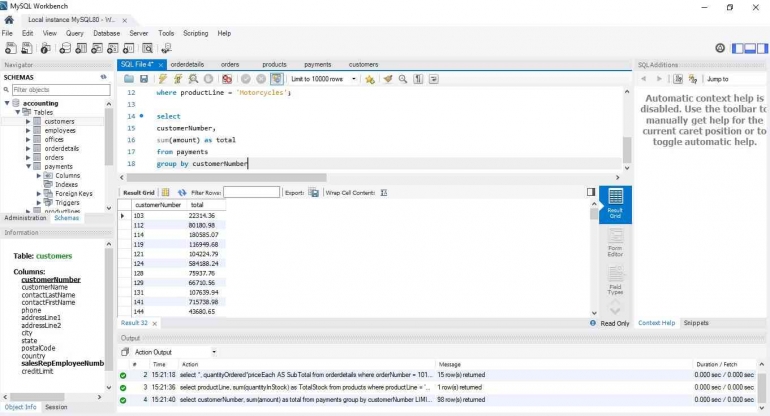This screenshot has width=770, height=416.
Task: Switch to Administration navigator tab
Action: (25, 218)
